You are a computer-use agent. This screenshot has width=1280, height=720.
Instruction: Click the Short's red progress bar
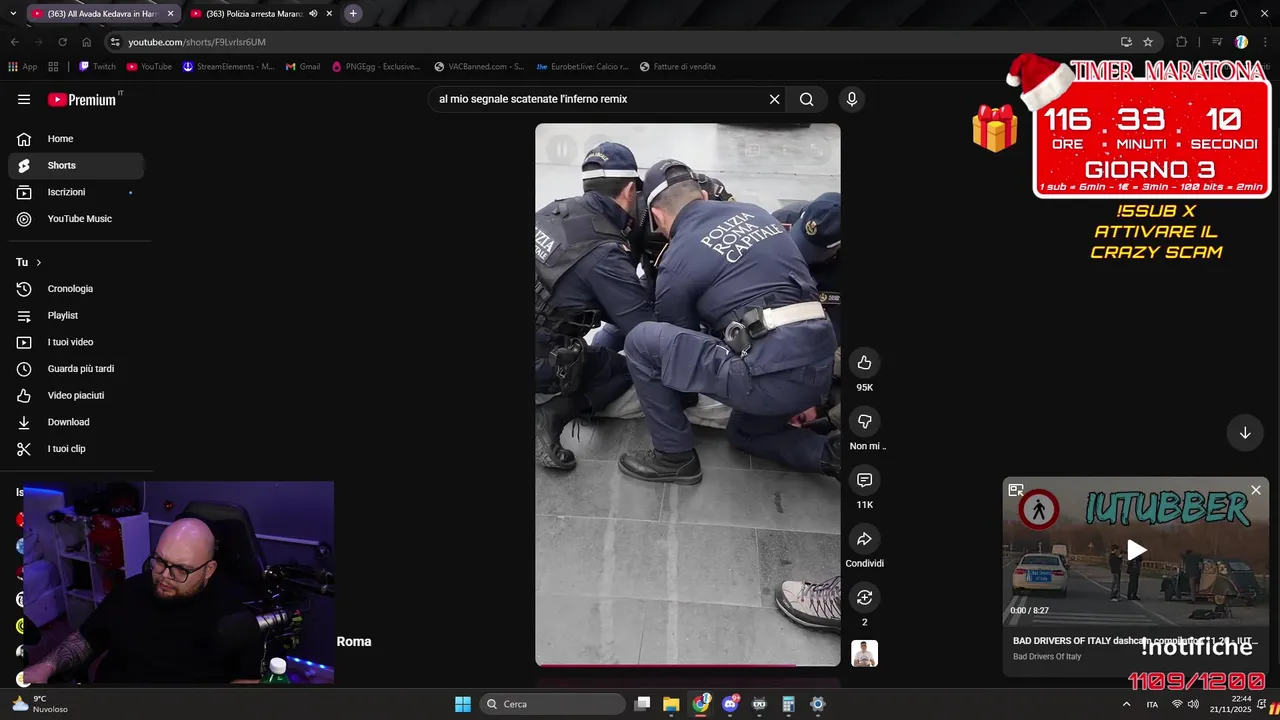point(688,664)
